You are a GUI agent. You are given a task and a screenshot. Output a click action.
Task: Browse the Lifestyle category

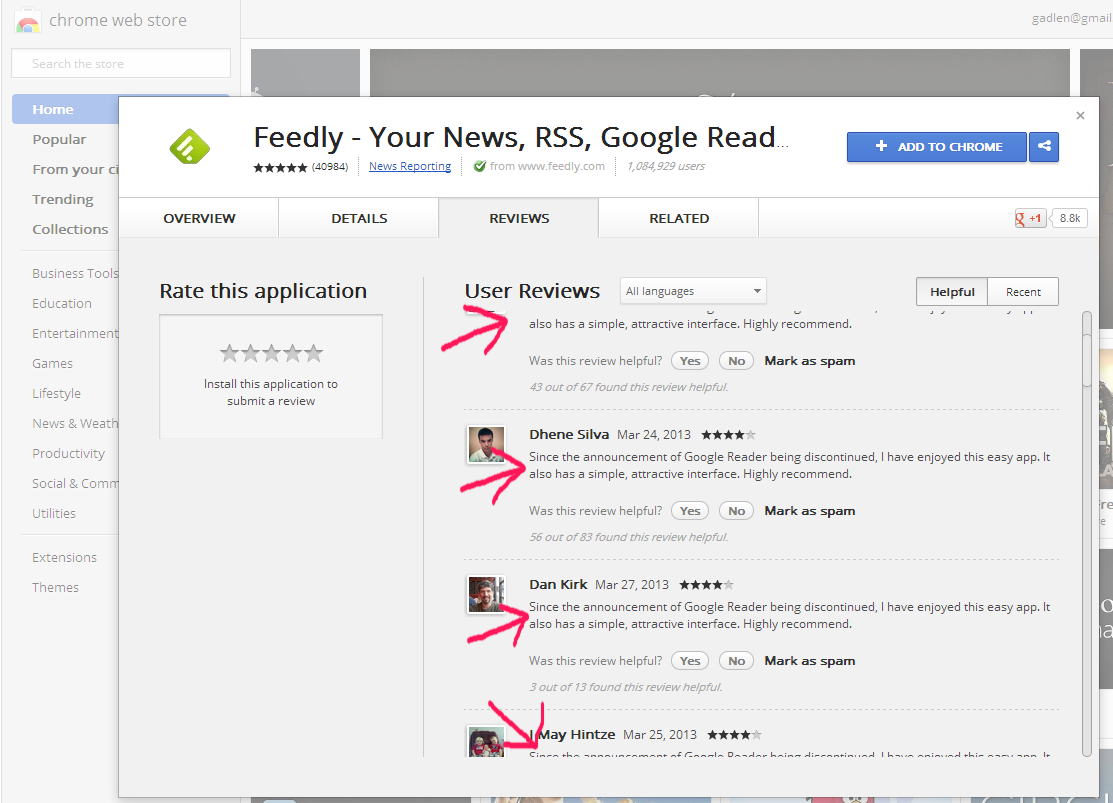point(56,393)
